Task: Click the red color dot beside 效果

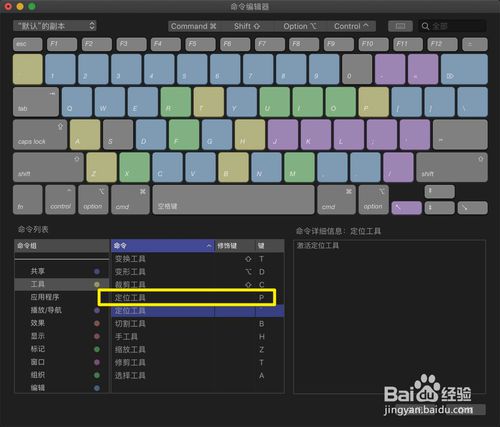Action: [x=97, y=323]
